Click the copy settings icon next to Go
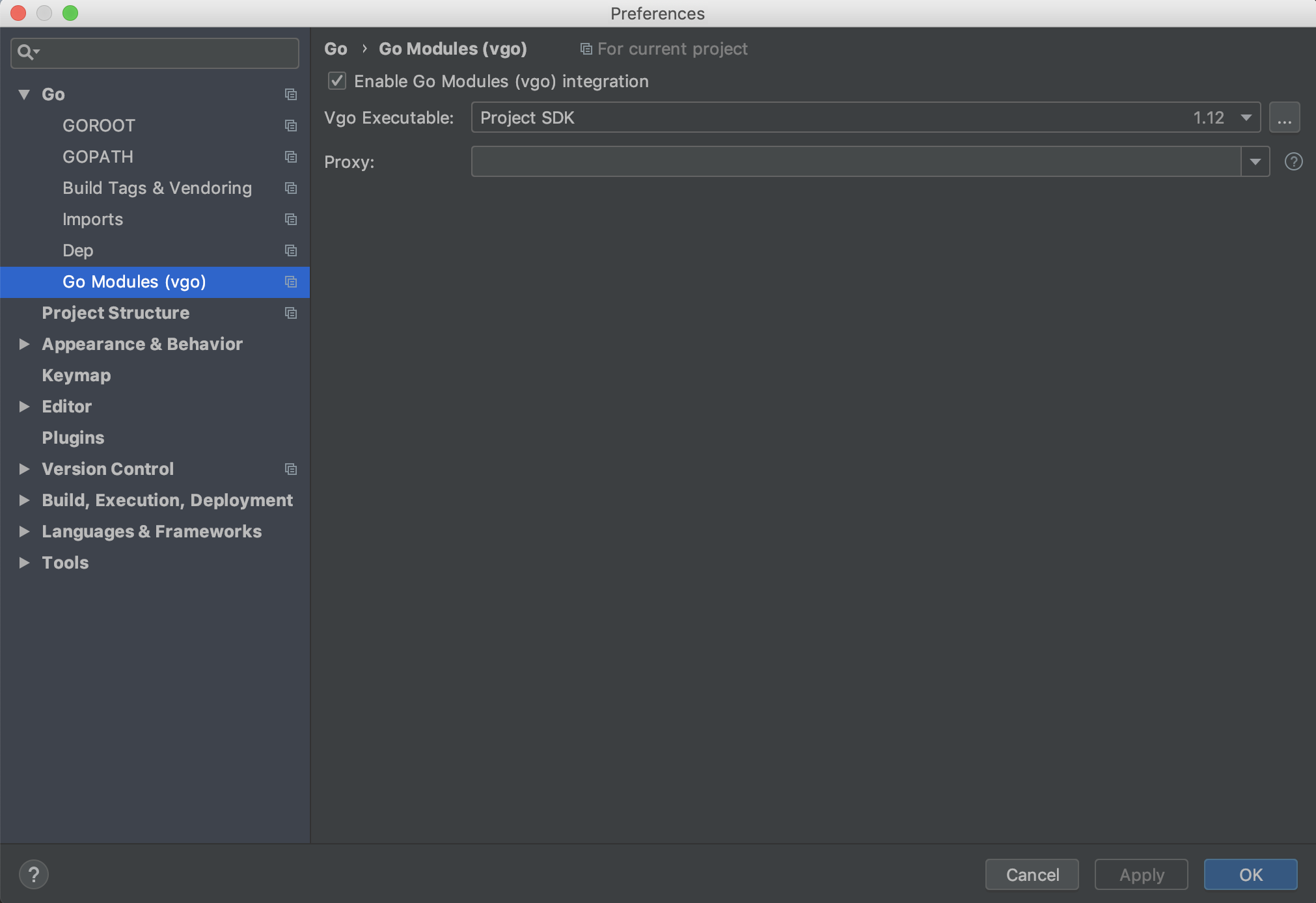 (x=291, y=94)
